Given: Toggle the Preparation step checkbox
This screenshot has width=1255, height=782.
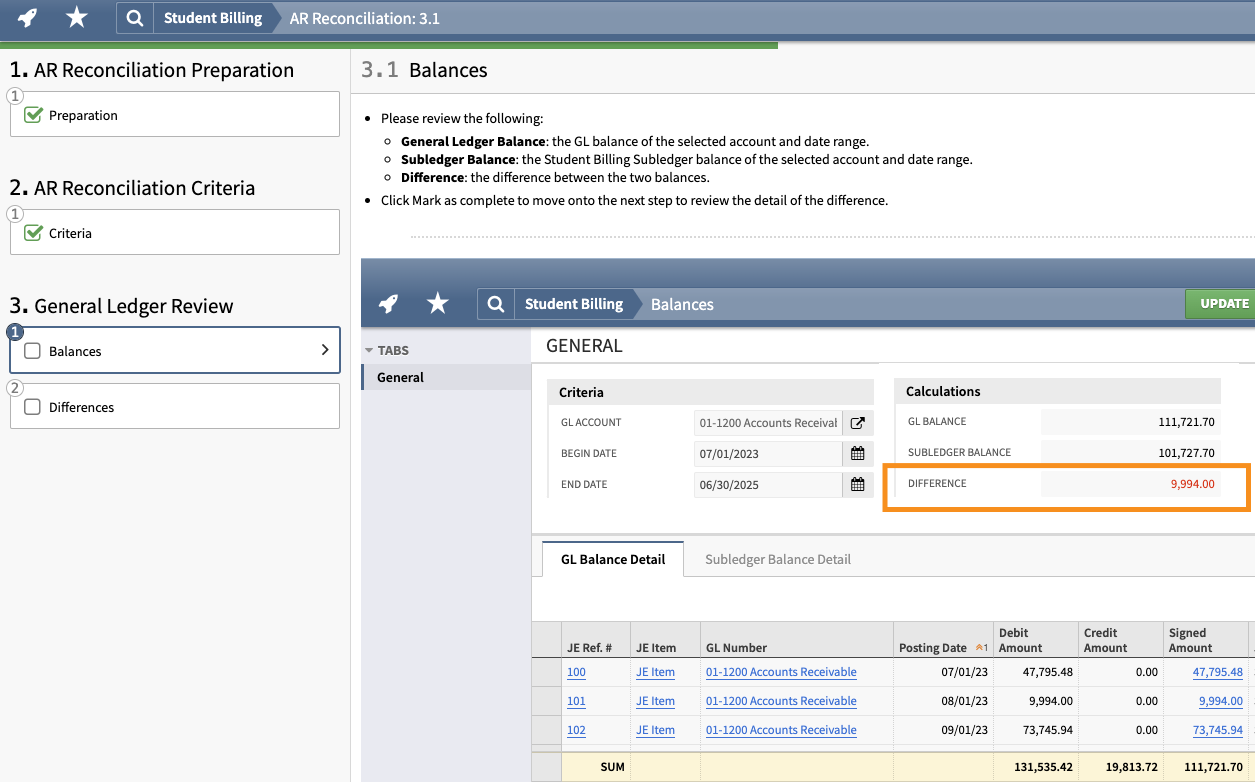Looking at the screenshot, I should click(x=32, y=115).
